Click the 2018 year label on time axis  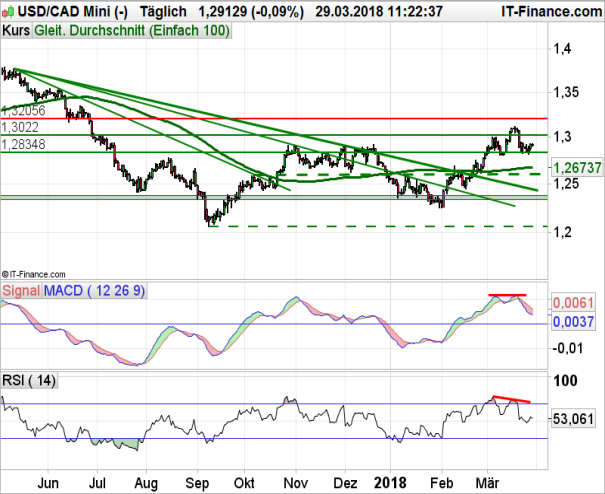point(390,483)
